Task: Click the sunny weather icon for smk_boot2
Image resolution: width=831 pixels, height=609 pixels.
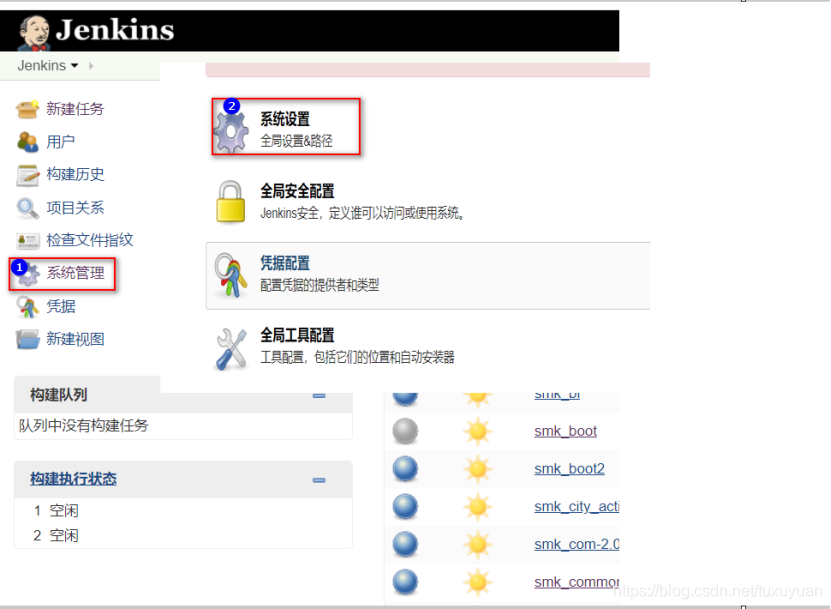Action: point(478,469)
